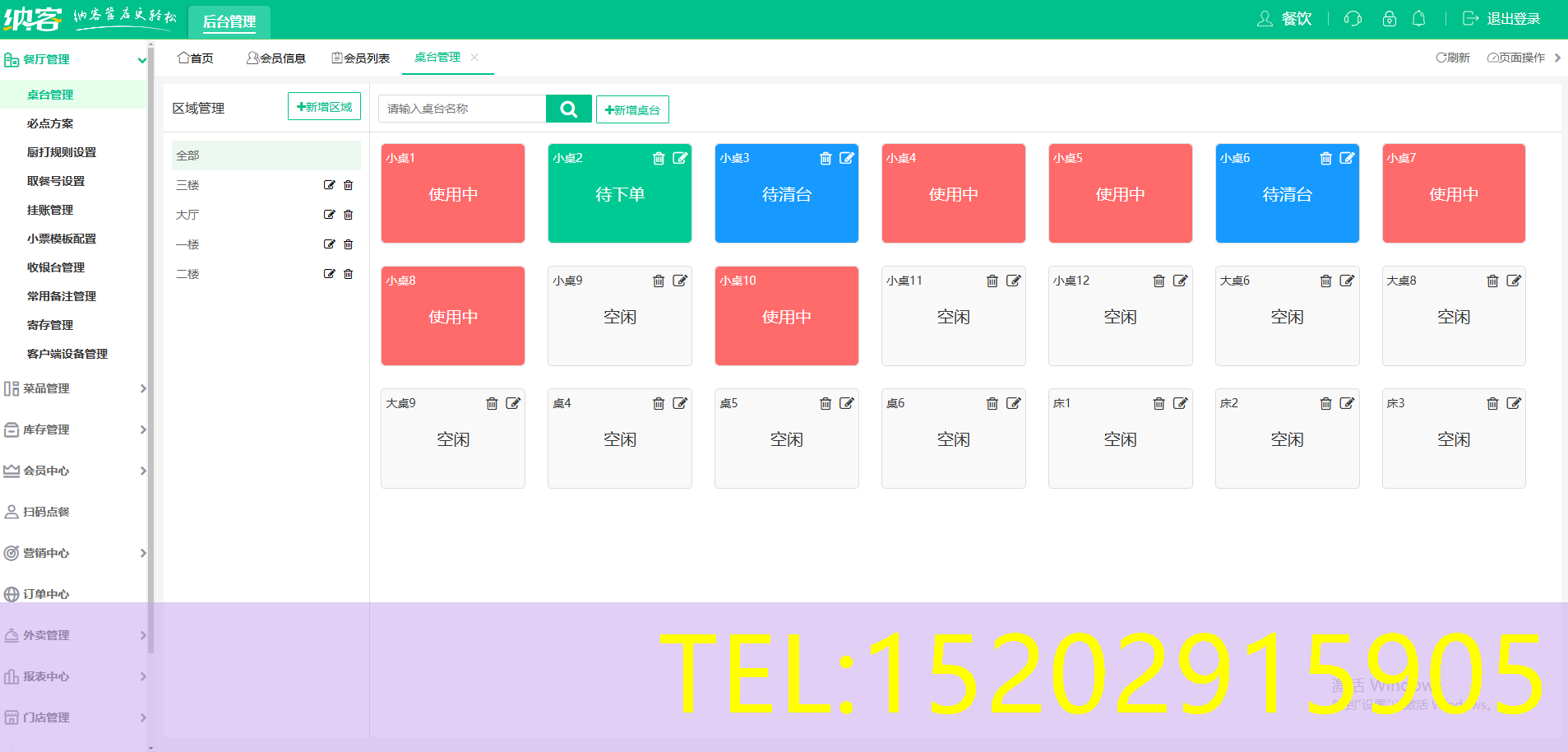Click the lock screen icon
Image resolution: width=1568 pixels, height=752 pixels.
(1389, 19)
